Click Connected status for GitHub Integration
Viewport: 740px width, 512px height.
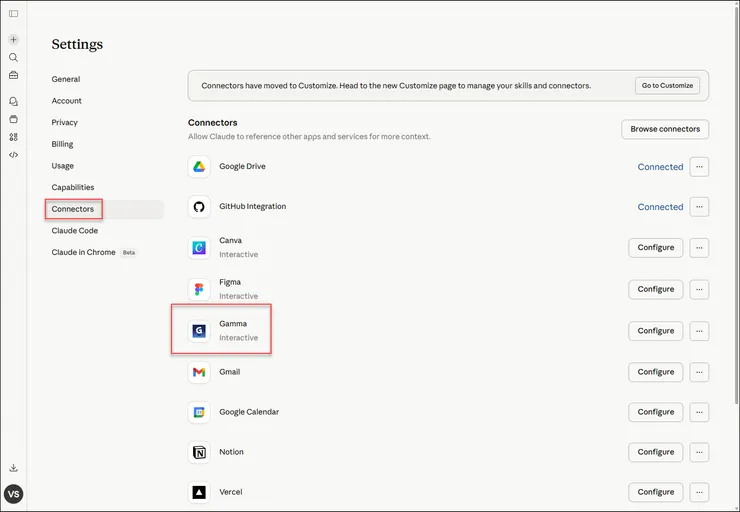660,207
